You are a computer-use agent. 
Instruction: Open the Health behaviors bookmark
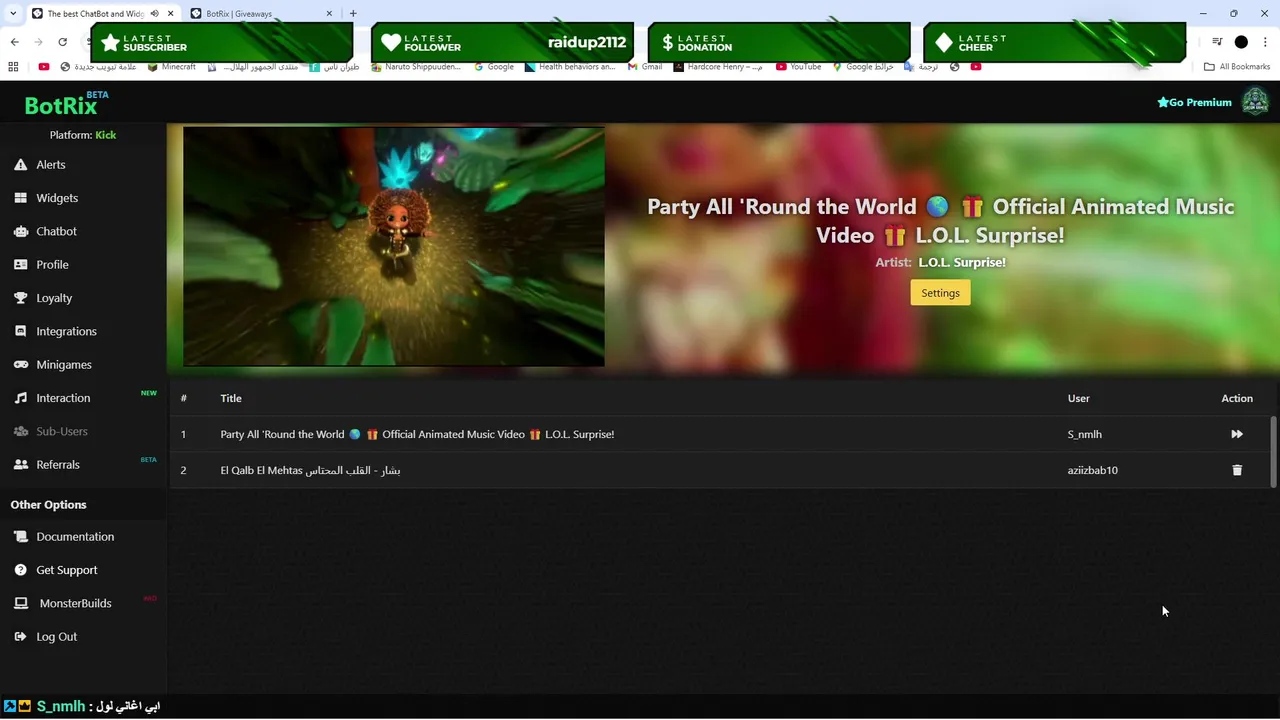point(570,67)
